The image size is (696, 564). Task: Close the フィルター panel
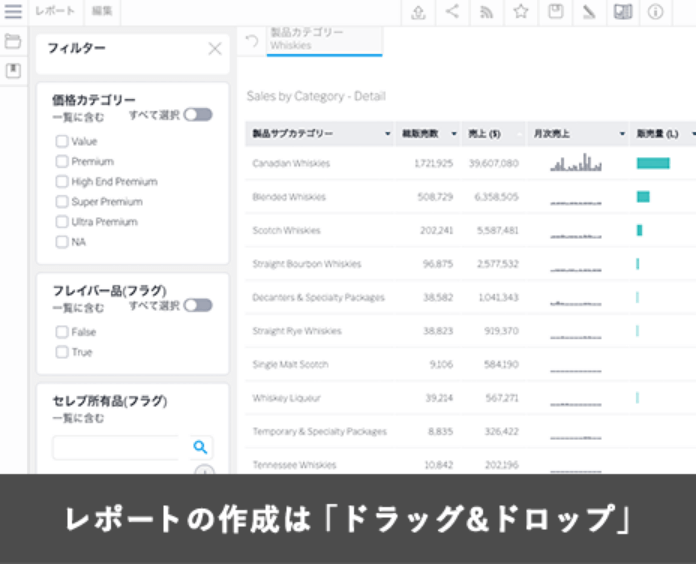[x=215, y=49]
